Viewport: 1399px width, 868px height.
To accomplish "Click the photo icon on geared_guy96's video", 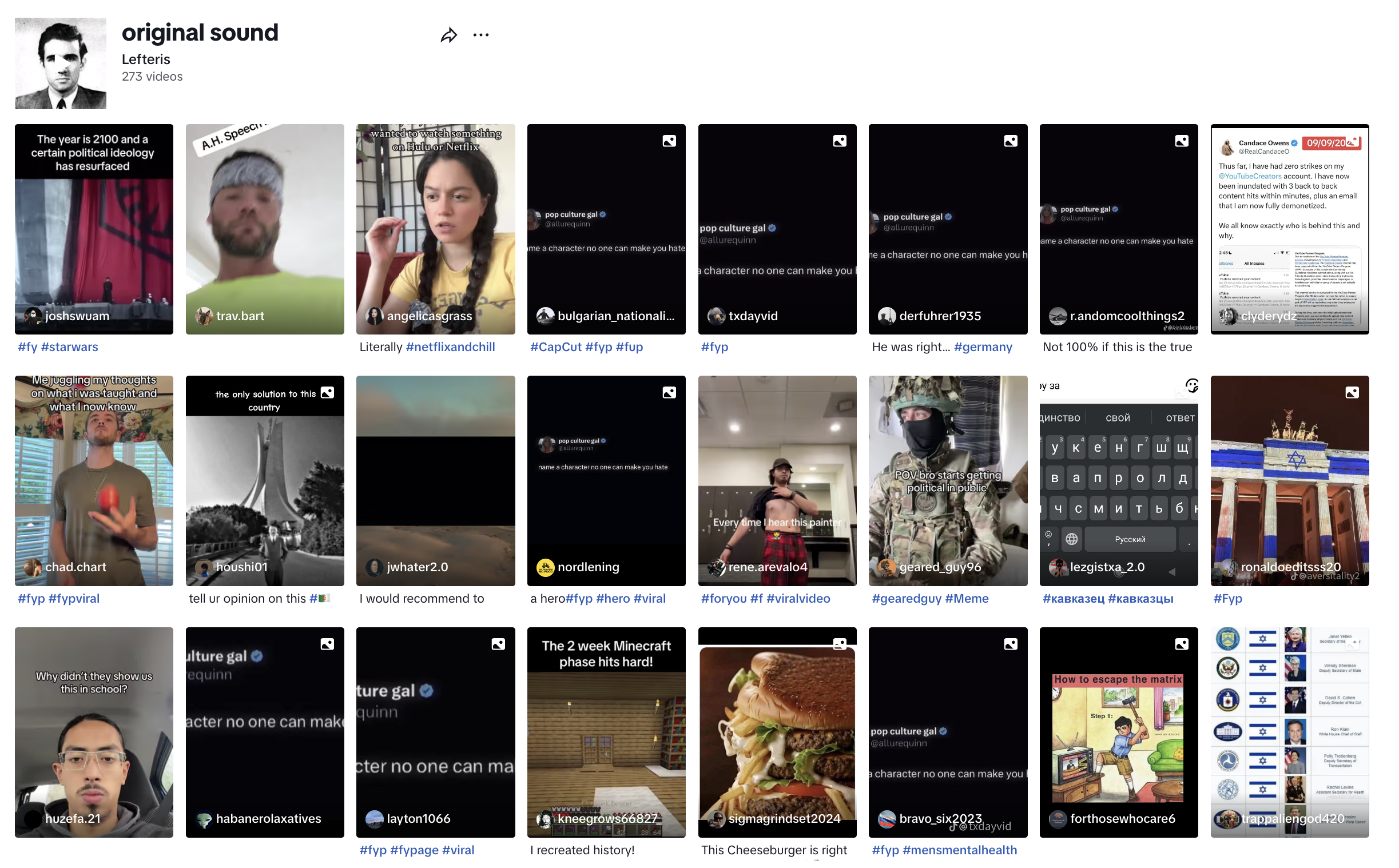I will (x=1010, y=392).
